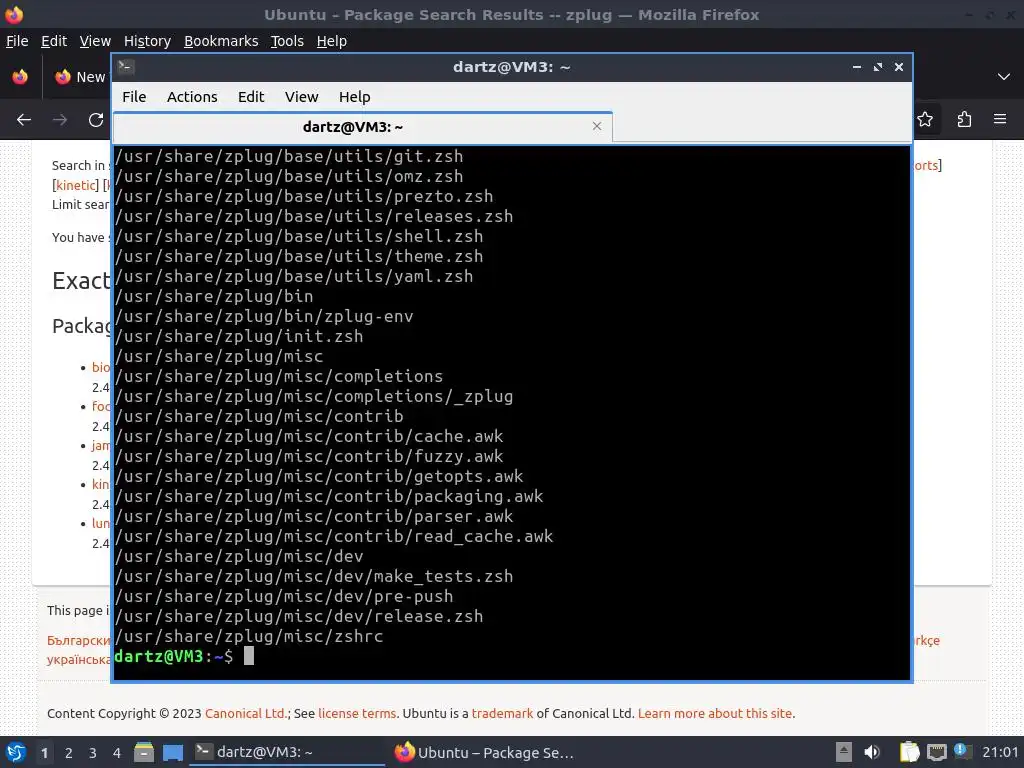Open the trademark link
This screenshot has width=1024, height=768.
[x=502, y=713]
